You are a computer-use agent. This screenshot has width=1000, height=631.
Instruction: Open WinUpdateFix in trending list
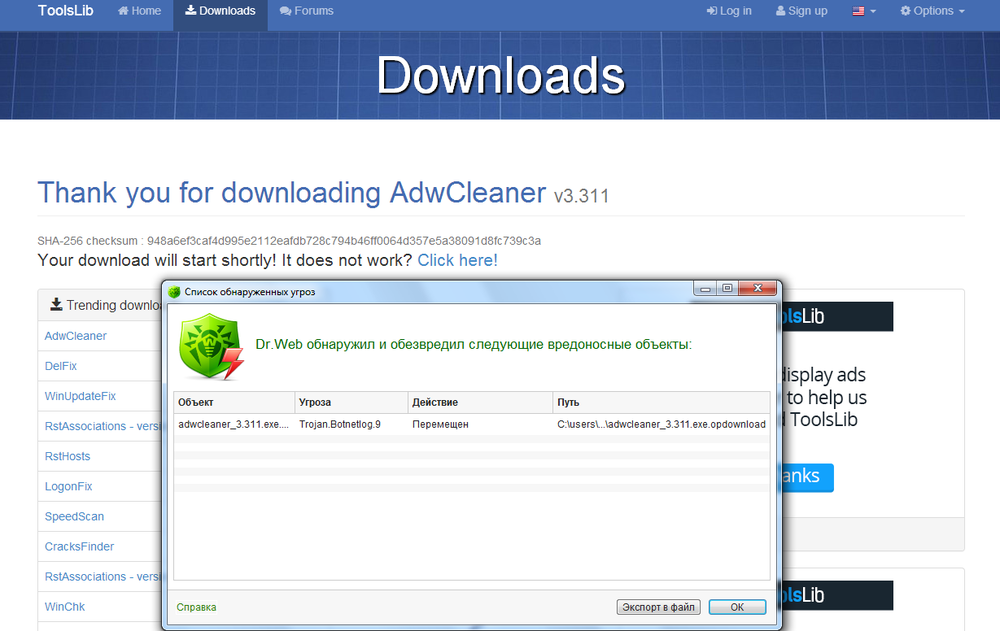click(80, 396)
